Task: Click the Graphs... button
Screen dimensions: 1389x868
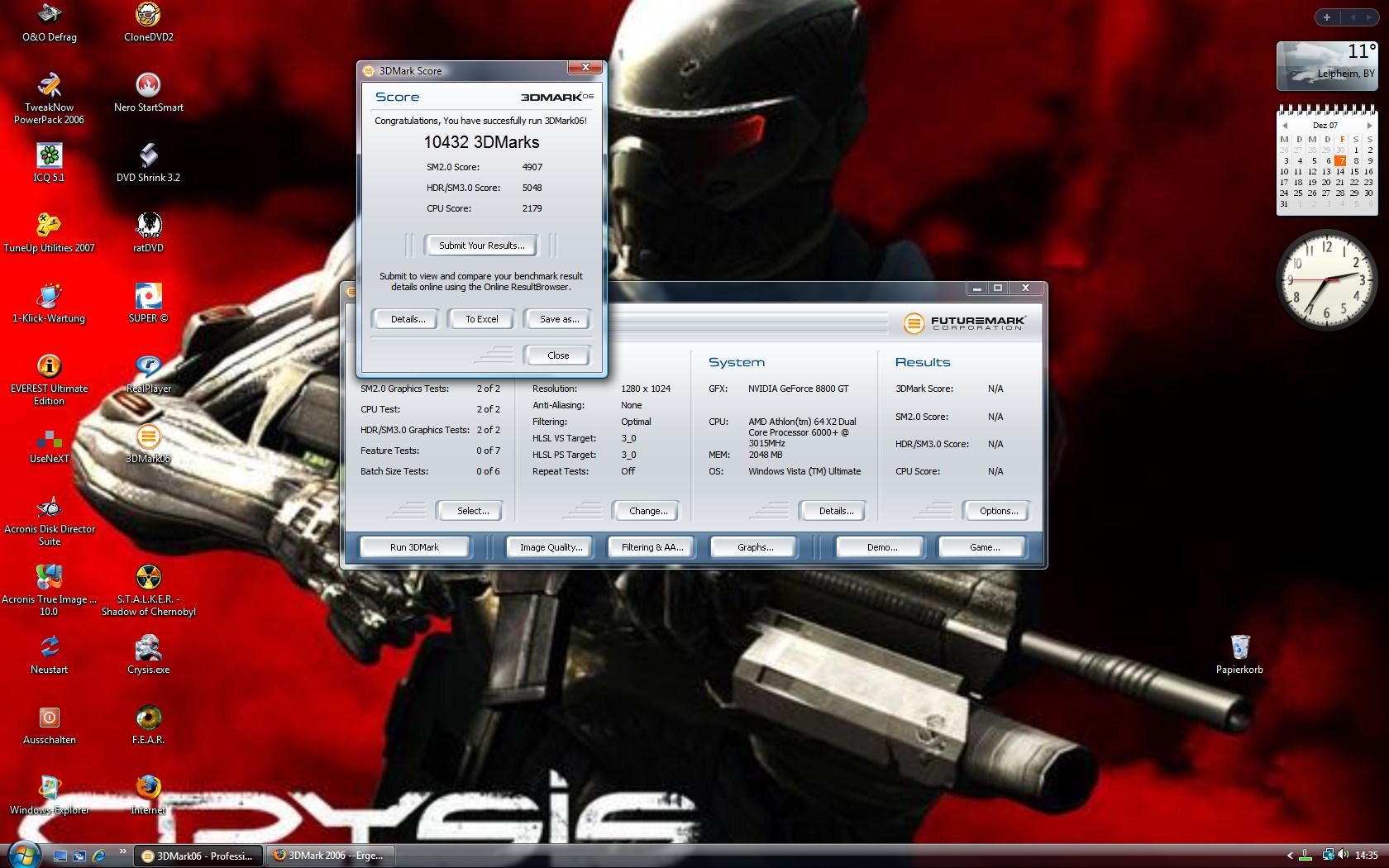Action: point(755,547)
